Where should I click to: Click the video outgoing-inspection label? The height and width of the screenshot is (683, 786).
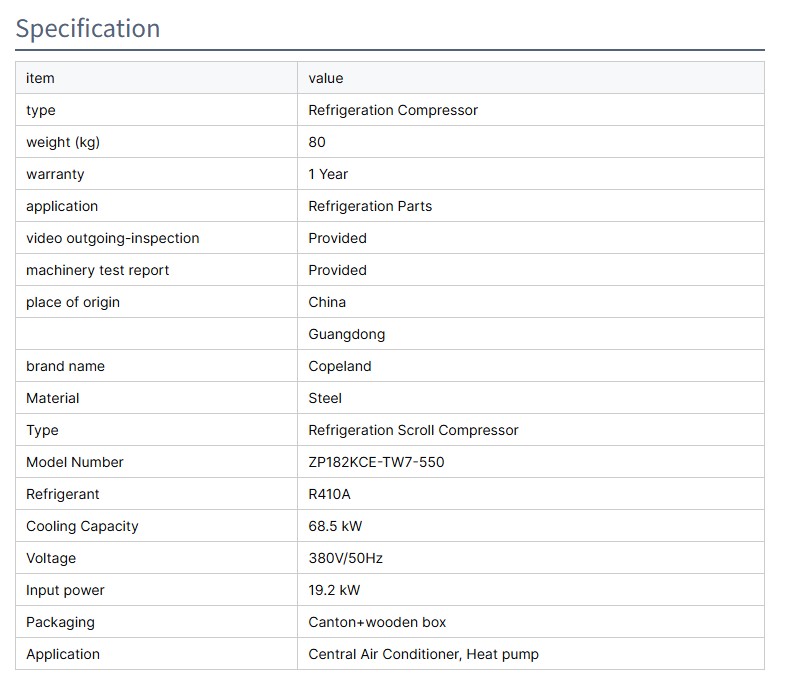pos(112,238)
